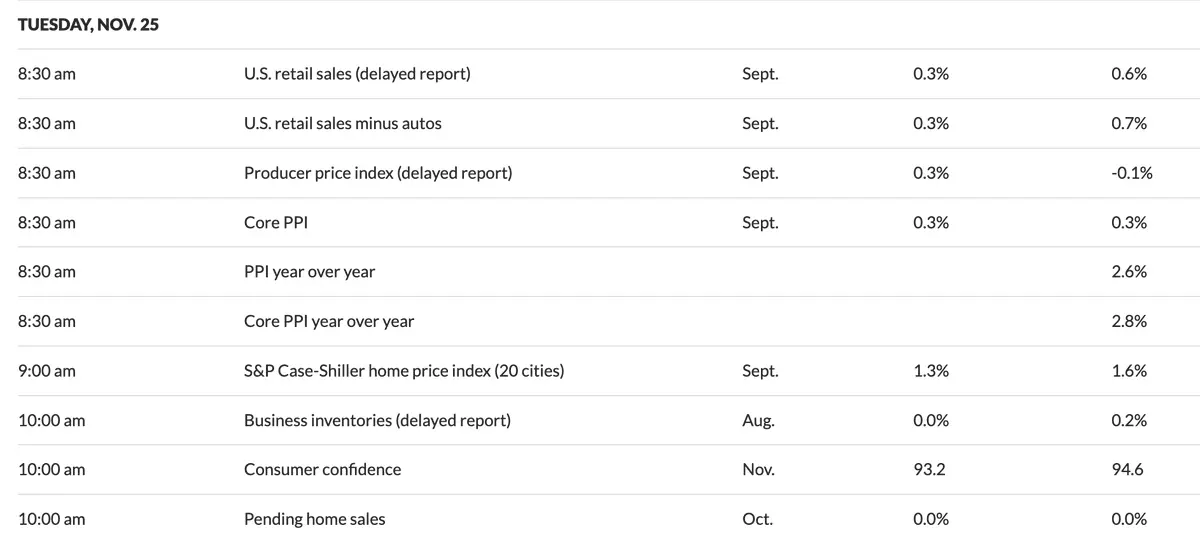Click the Tuesday, Nov. 25 date heading

click(88, 25)
